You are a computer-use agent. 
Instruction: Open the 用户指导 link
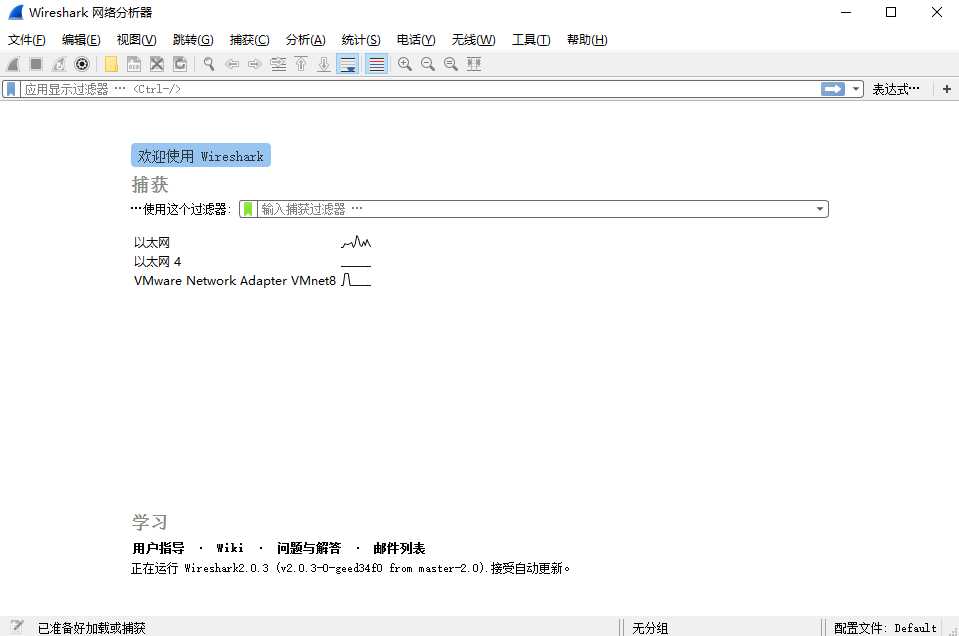tap(158, 548)
